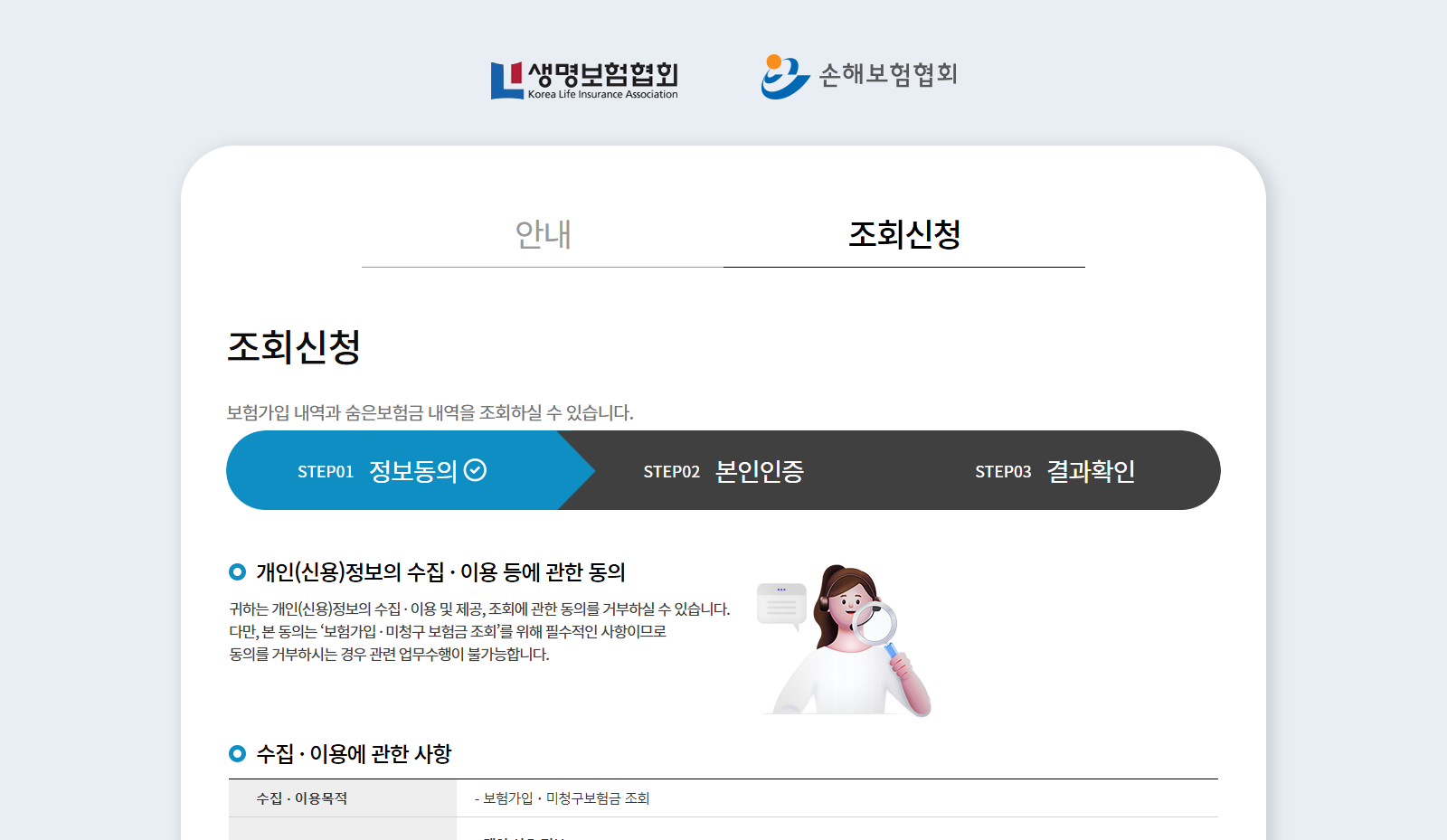Click the 개인(신용)정보의 수집·이용 등에 관한 동의 heading
Screen dimensions: 1447x840
440,572
